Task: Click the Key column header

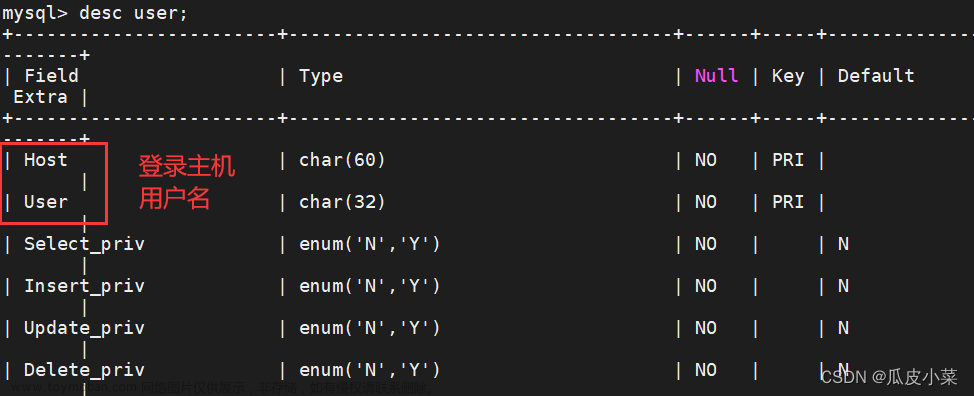Action: (x=788, y=76)
